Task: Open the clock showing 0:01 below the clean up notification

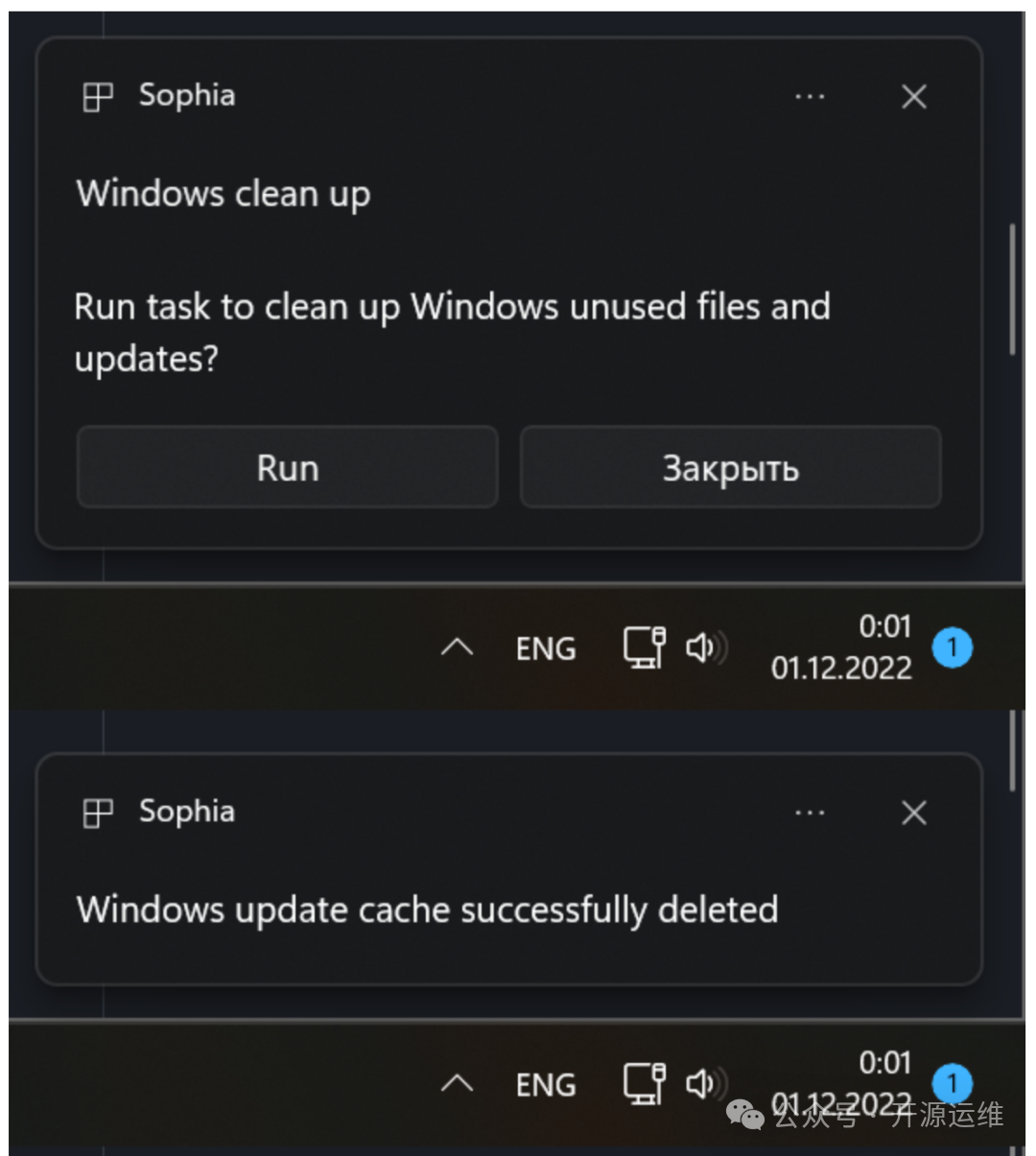Action: 841,648
